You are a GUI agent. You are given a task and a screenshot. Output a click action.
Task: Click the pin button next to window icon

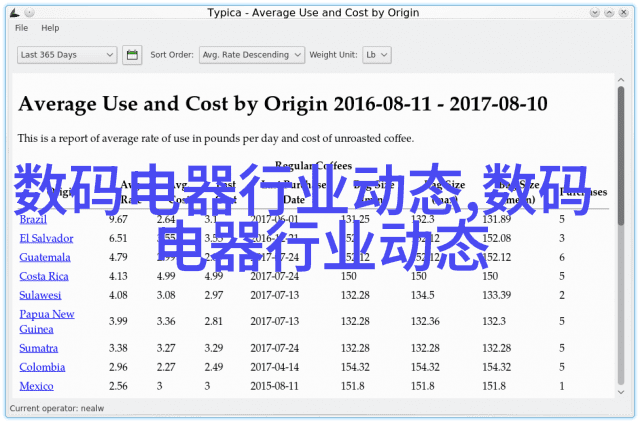[29, 13]
